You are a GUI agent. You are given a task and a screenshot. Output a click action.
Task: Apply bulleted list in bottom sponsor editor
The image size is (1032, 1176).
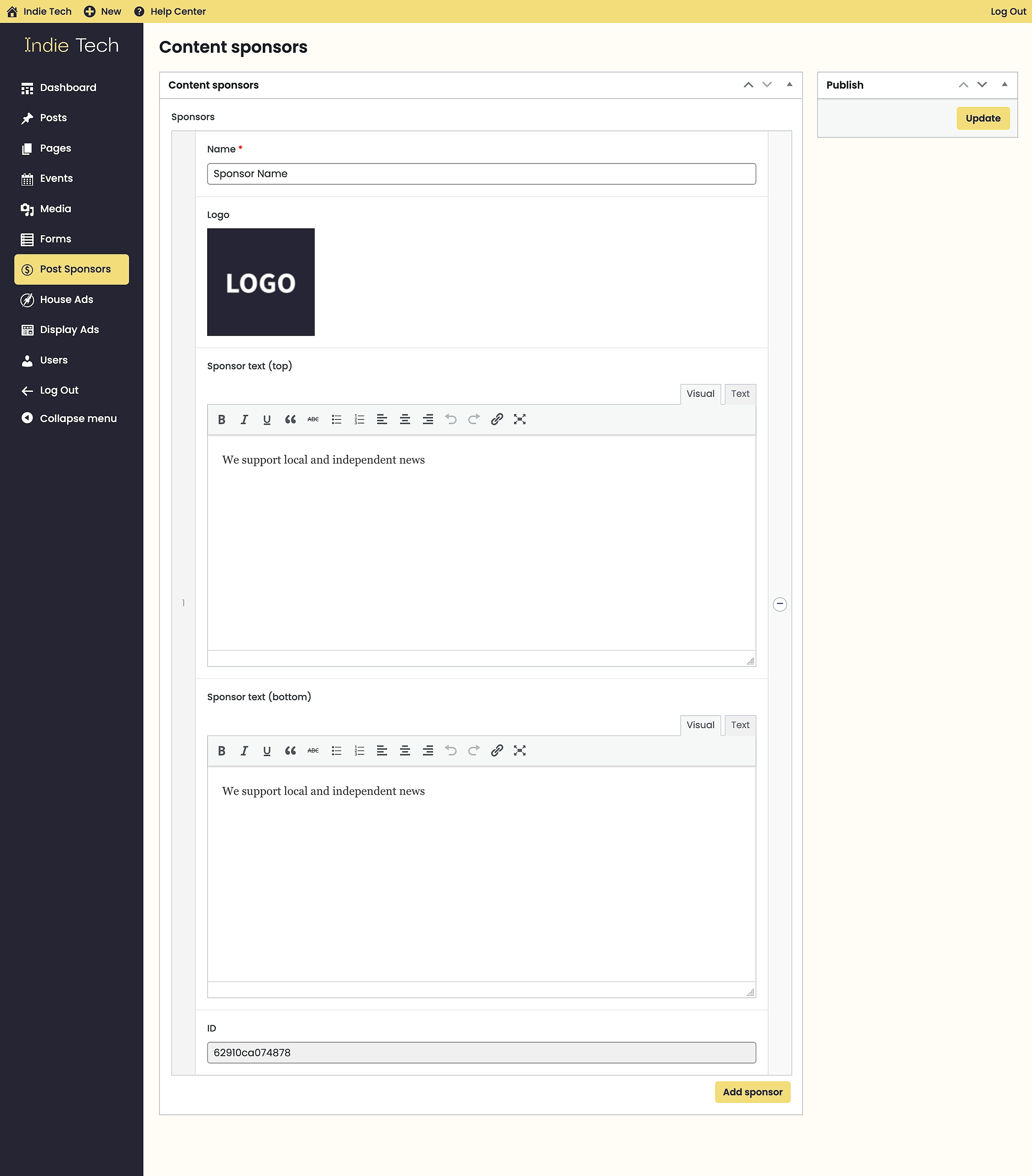coord(337,751)
